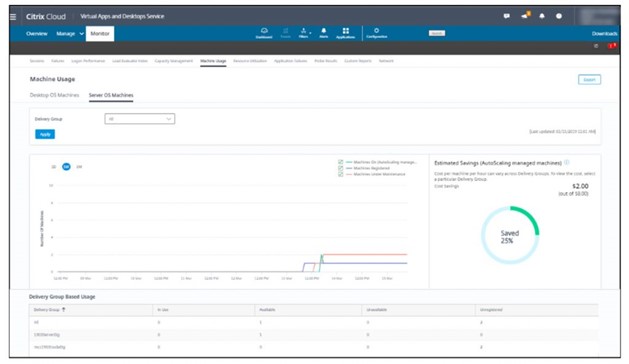Toggle Machines Registered legend checkbox
This screenshot has height=364, width=629.
340,168
